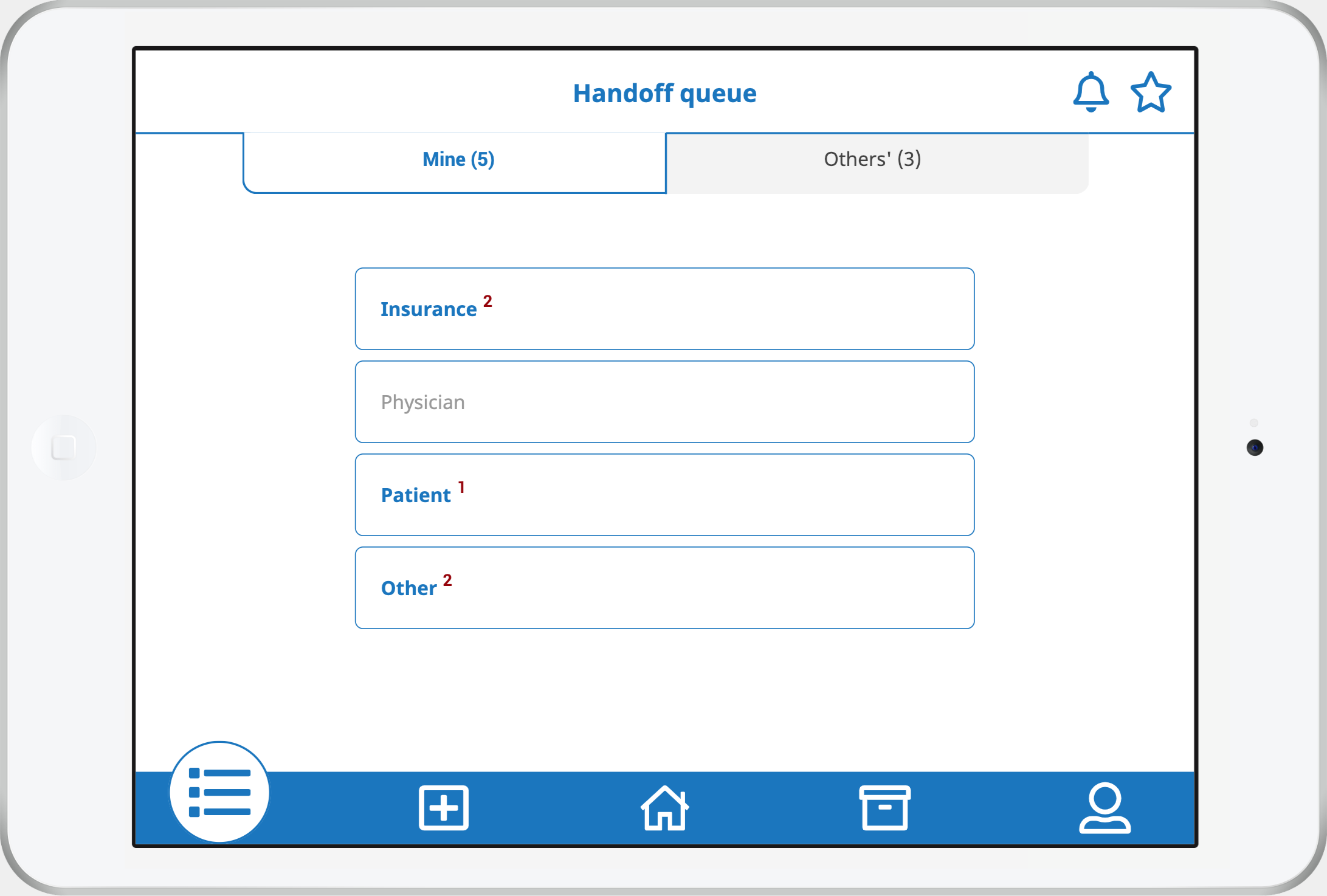Select the Physician handoff item
This screenshot has height=896, width=1327.
coord(663,402)
